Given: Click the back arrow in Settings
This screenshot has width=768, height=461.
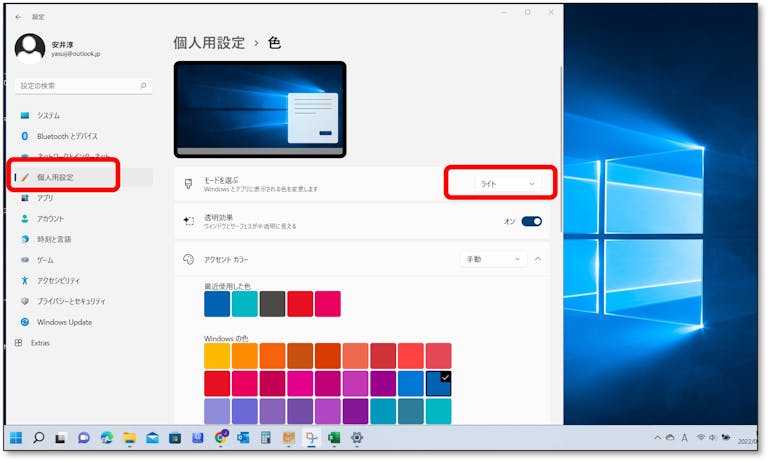Looking at the screenshot, I should [x=19, y=17].
